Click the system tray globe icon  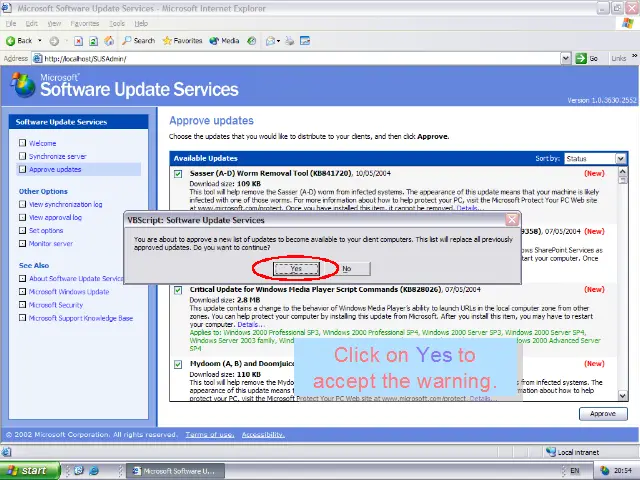pos(604,471)
